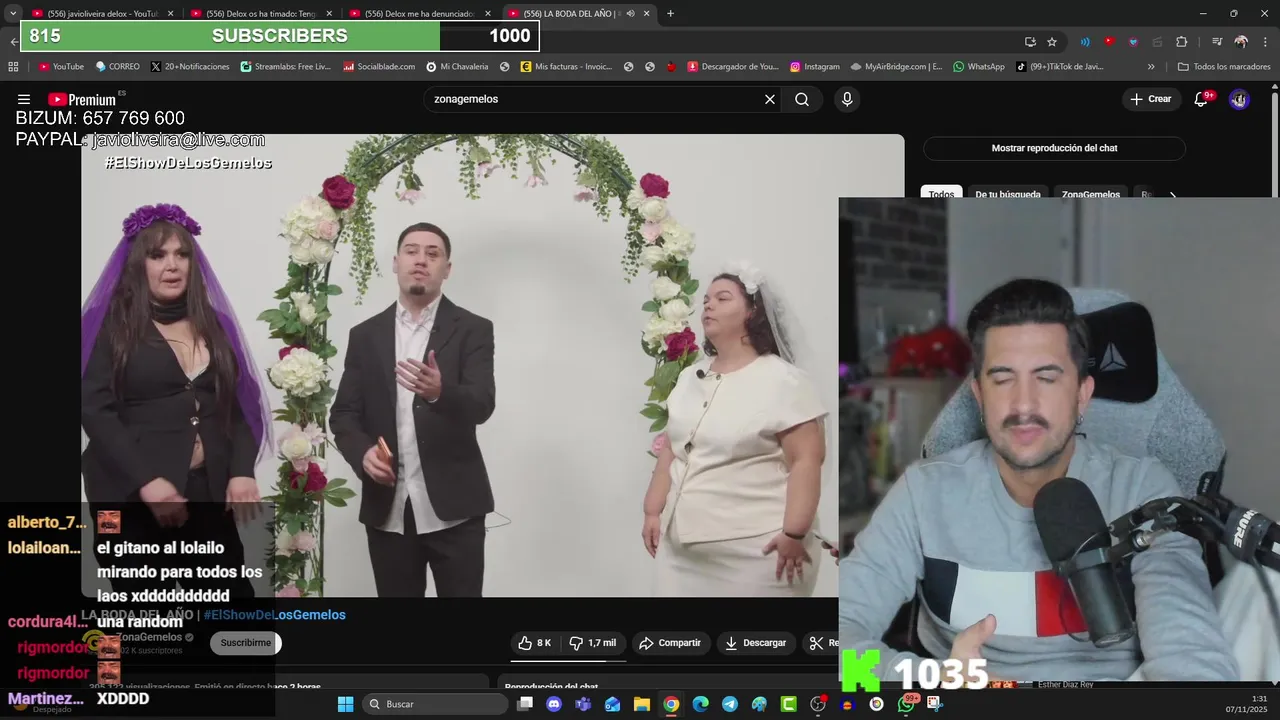The image size is (1280, 720).
Task: Open TikTok de Javi bookmark
Action: [1060, 67]
